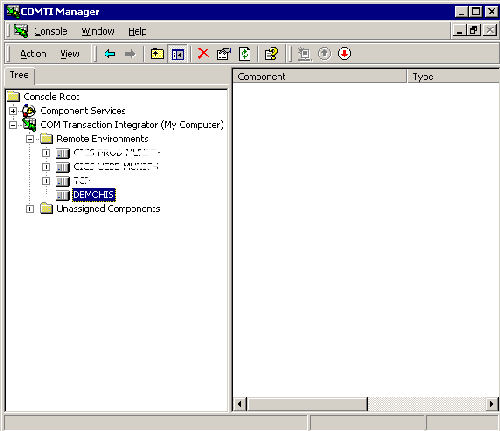Click the second remote environment server icon
This screenshot has width=500, height=431.
pos(63,167)
